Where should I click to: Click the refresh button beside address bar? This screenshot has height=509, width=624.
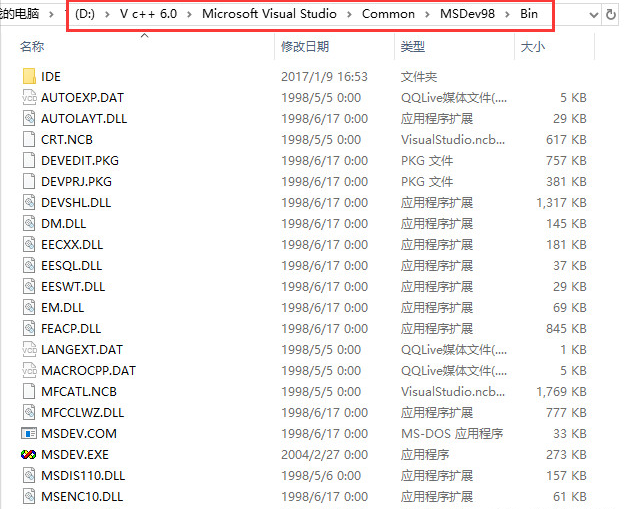tap(611, 15)
